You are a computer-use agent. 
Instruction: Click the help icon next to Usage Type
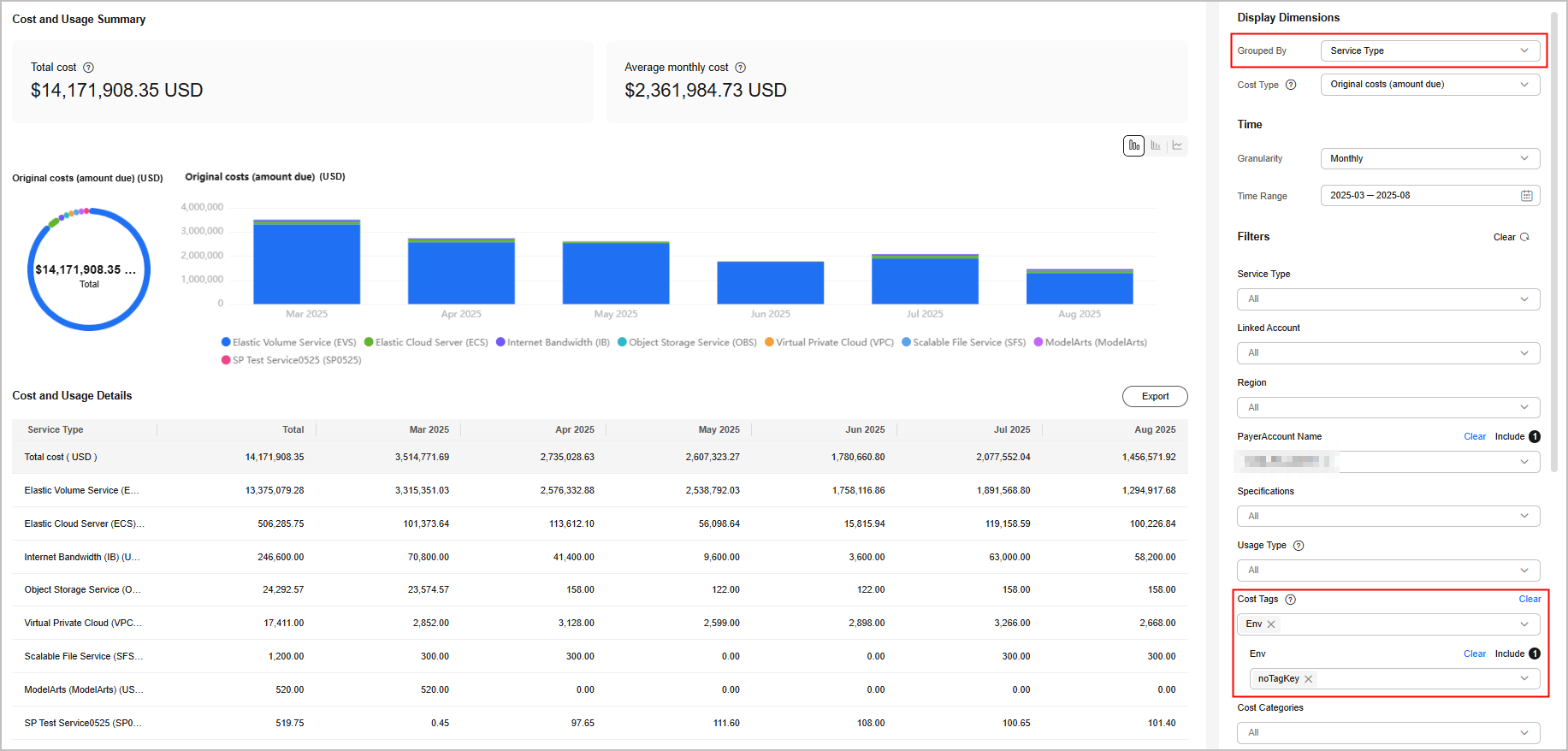(1298, 546)
